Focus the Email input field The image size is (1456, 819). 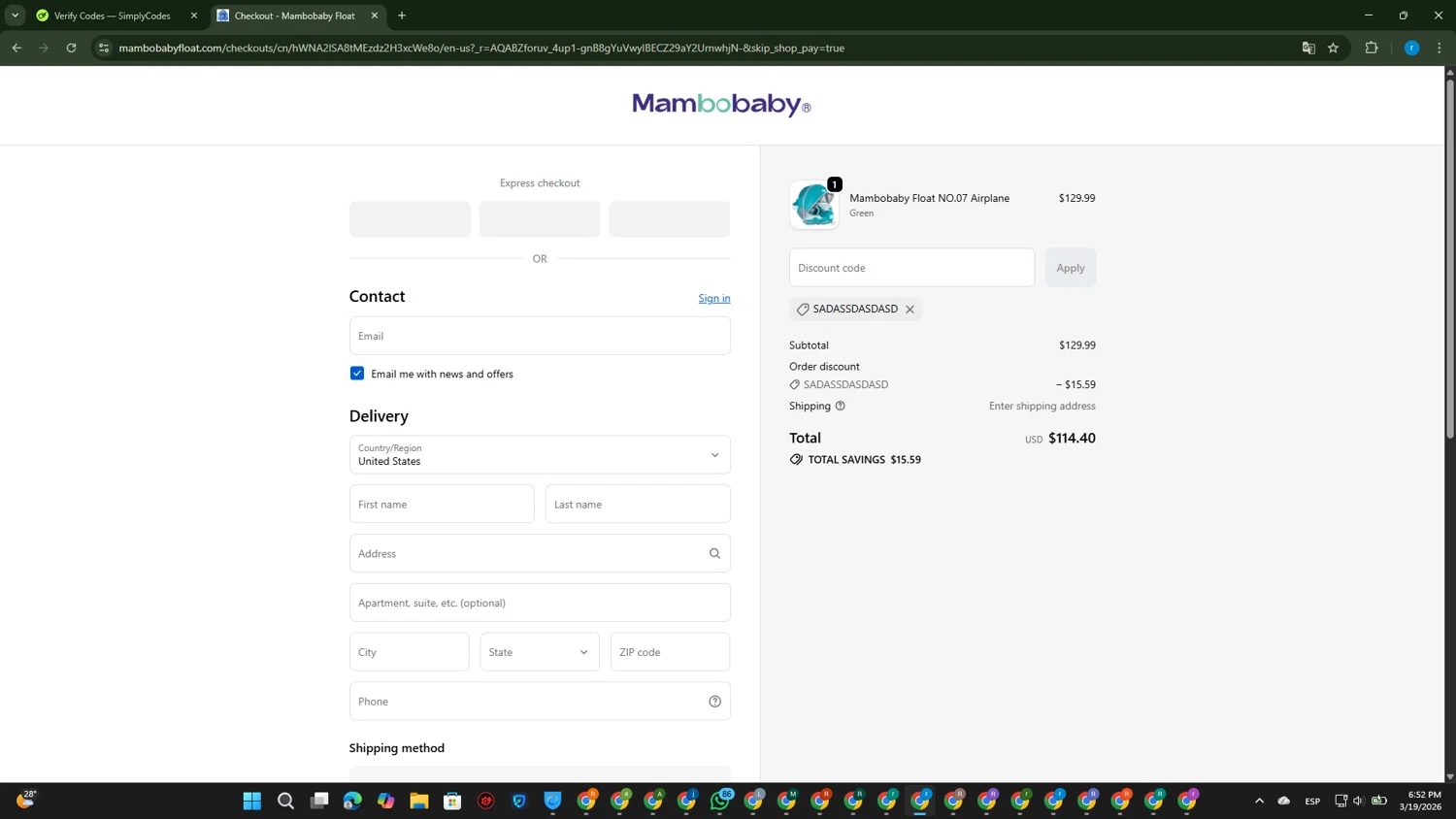540,336
